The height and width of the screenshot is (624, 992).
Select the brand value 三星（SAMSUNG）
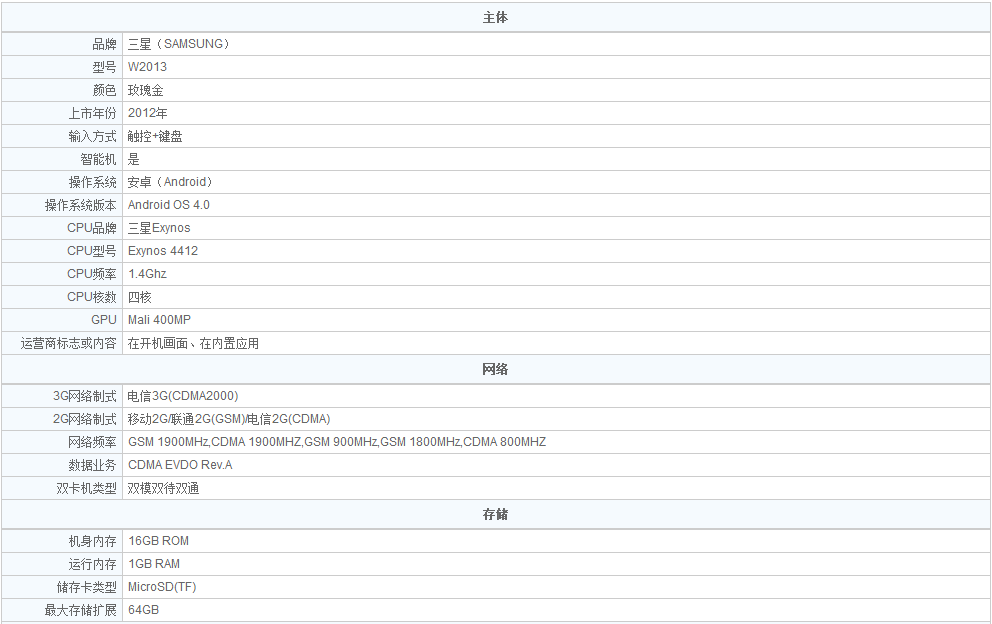click(x=179, y=44)
